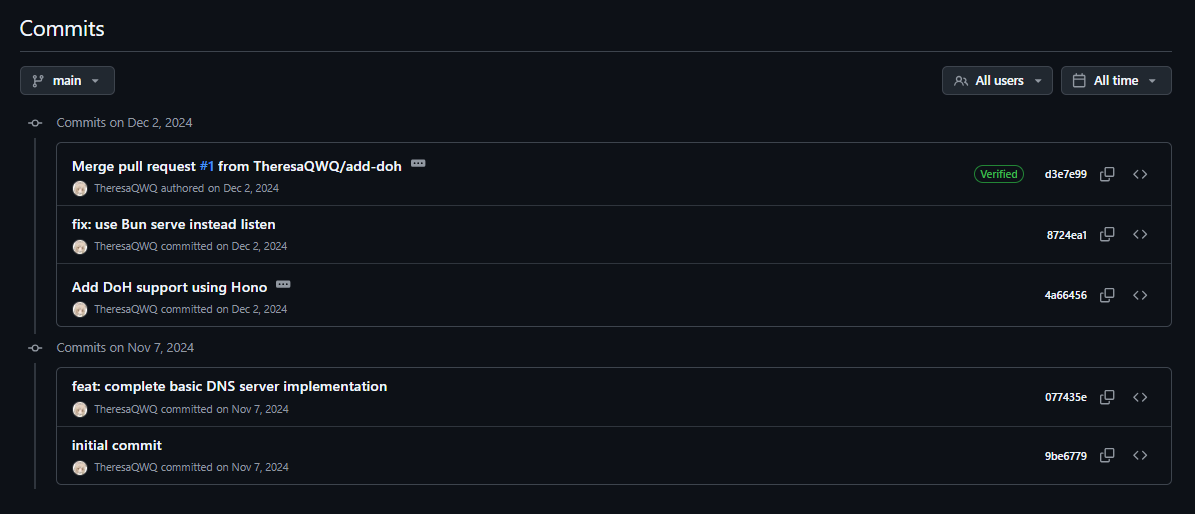
Task: Open the 'initial commit' commit
Action: (116, 445)
